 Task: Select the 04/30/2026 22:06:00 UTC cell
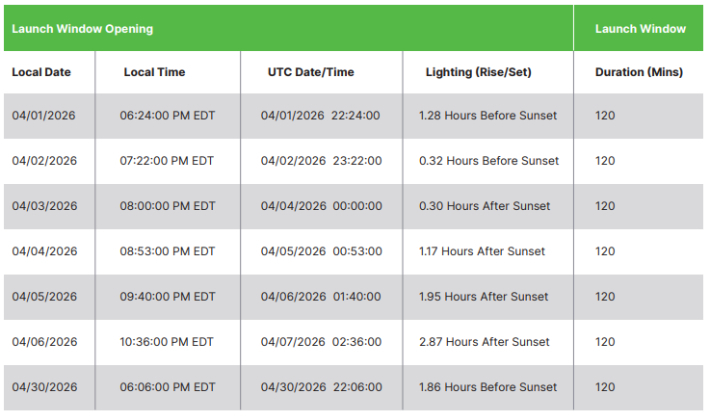coord(321,387)
